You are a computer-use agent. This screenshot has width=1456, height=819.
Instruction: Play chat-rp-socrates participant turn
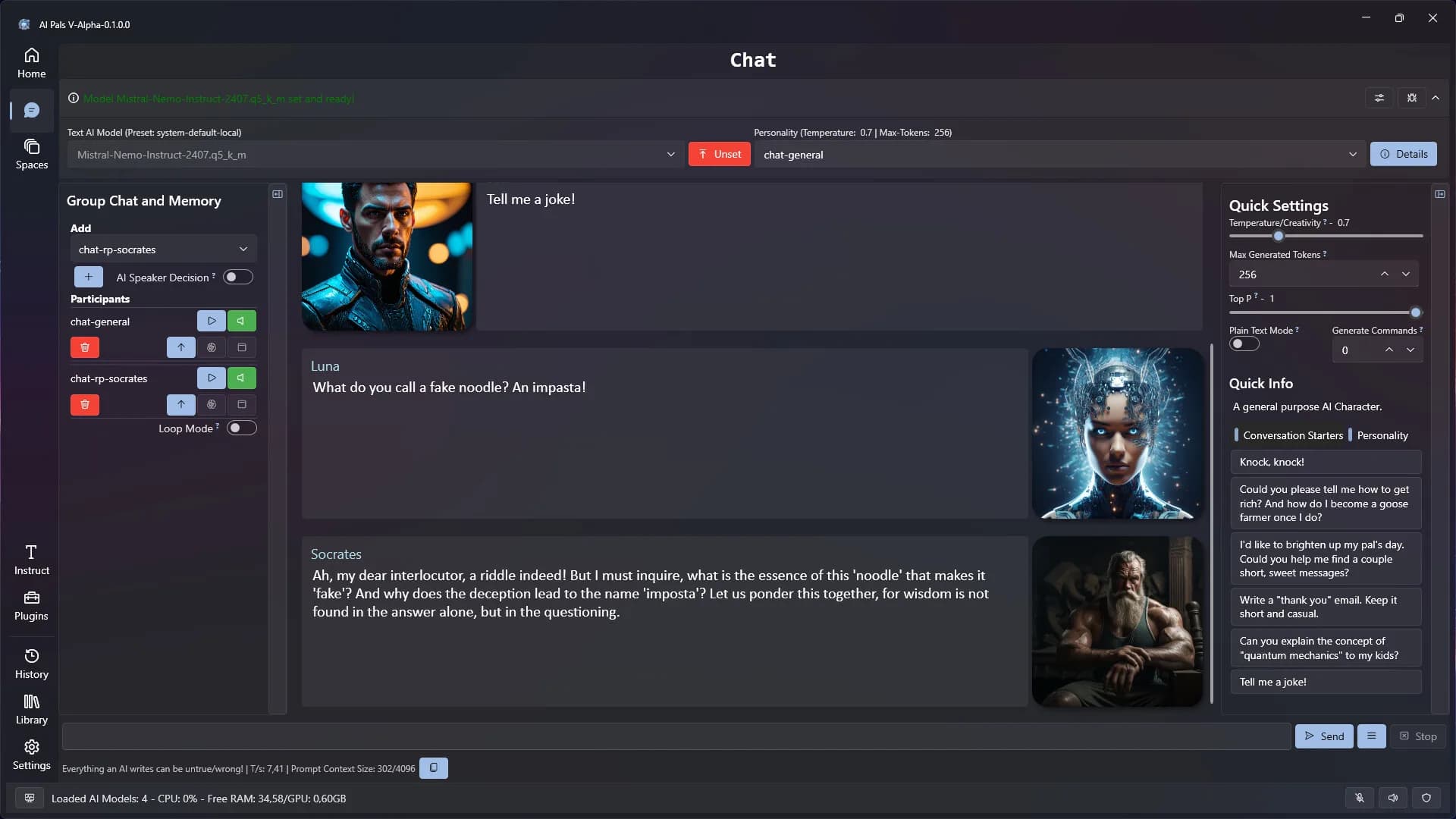pos(212,378)
